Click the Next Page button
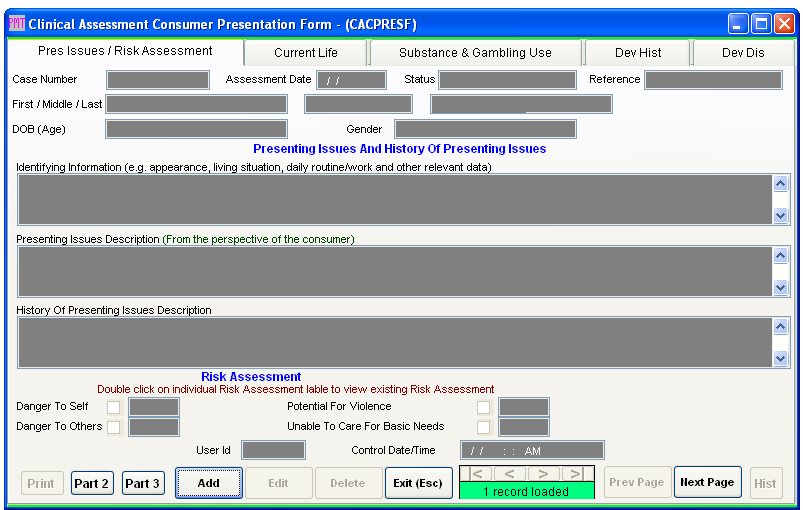 tap(707, 483)
